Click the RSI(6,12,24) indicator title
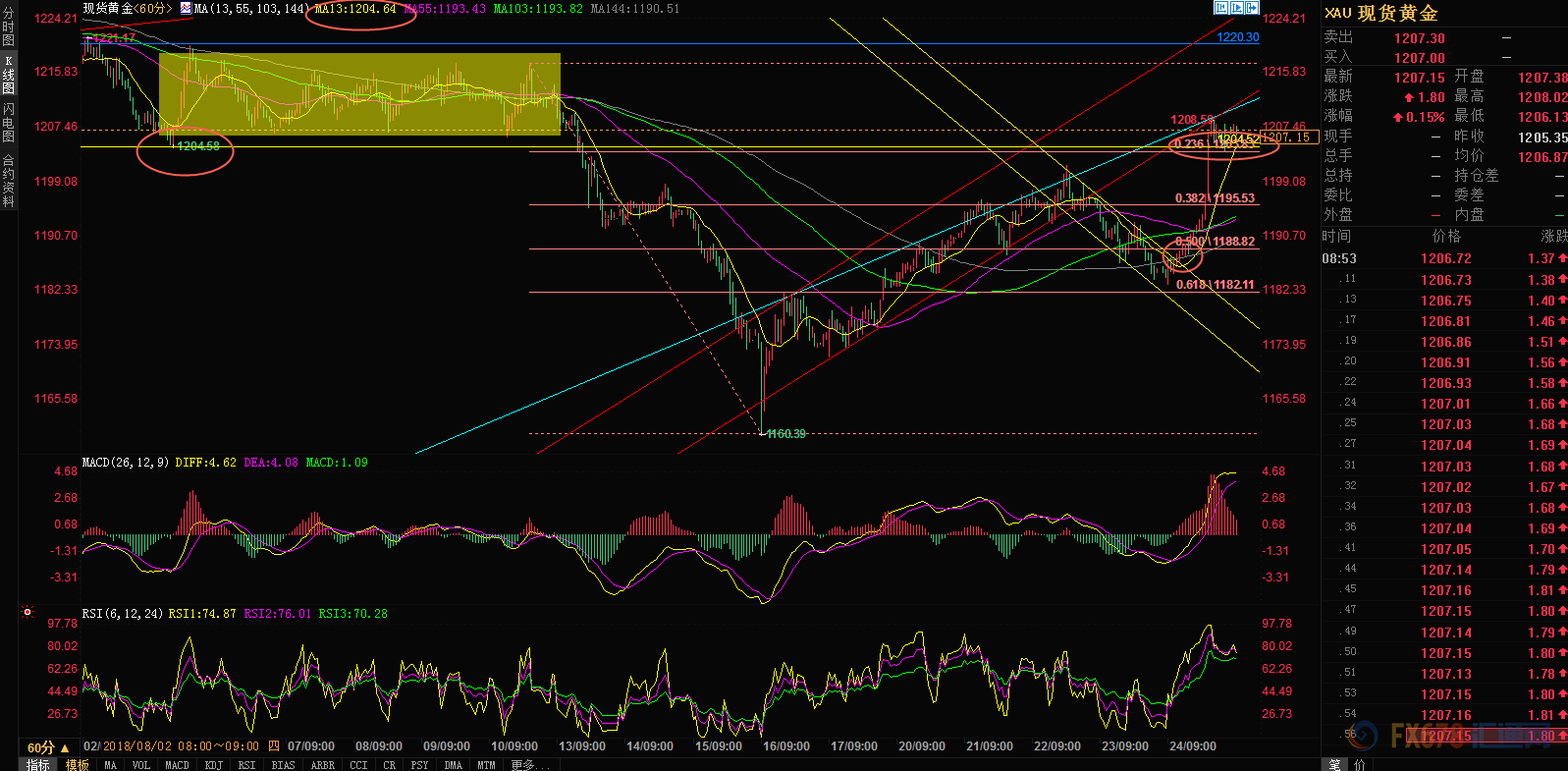 [123, 613]
